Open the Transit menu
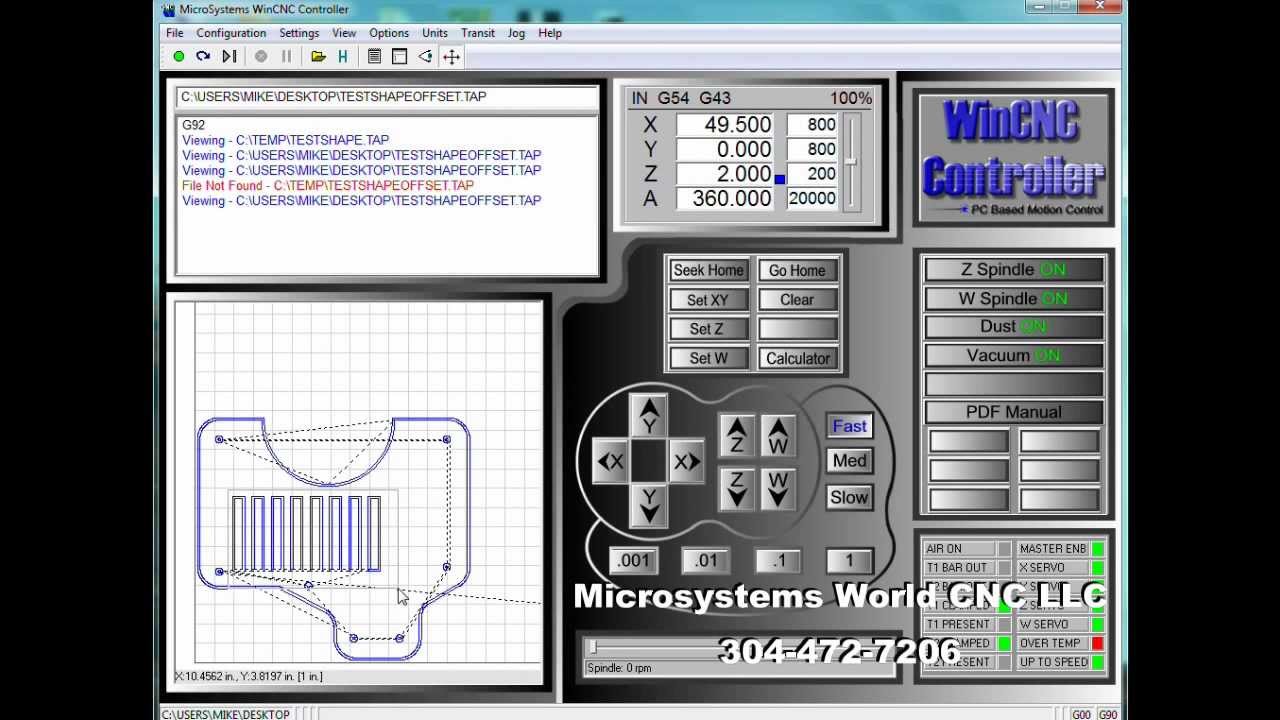Viewport: 1280px width, 720px height. point(478,33)
